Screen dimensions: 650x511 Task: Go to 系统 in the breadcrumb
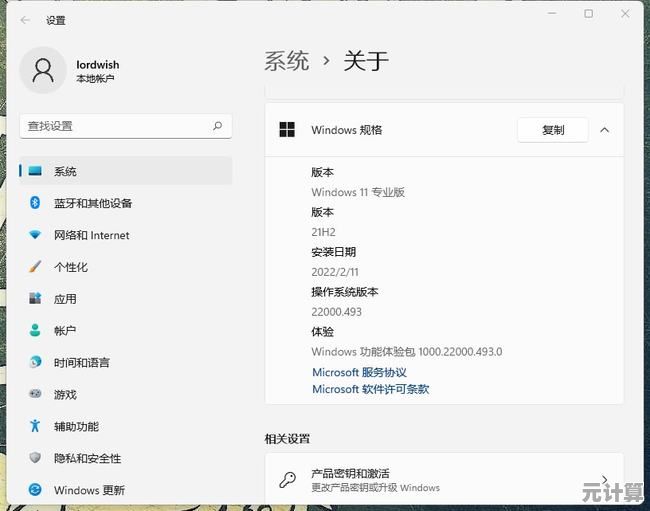click(286, 61)
